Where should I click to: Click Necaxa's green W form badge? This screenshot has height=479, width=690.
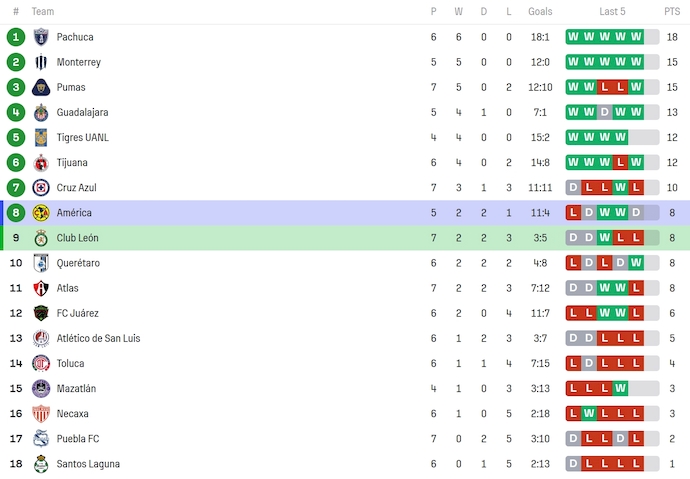point(589,413)
